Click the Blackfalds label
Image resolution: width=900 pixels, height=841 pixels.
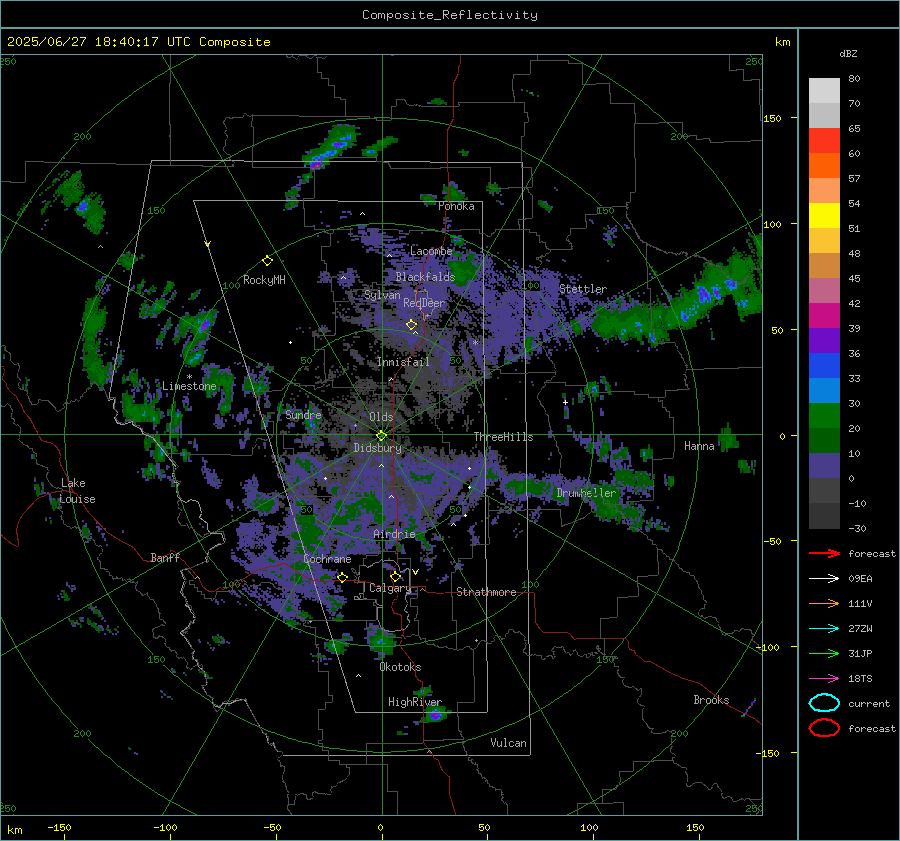click(425, 277)
